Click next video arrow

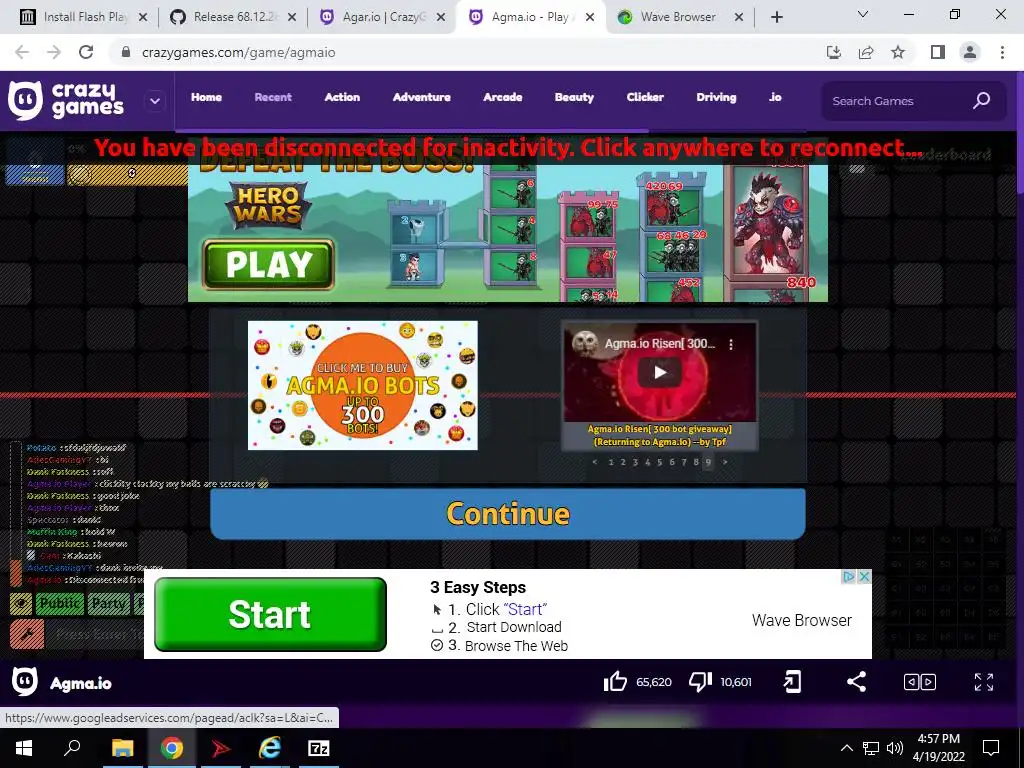coord(725,462)
